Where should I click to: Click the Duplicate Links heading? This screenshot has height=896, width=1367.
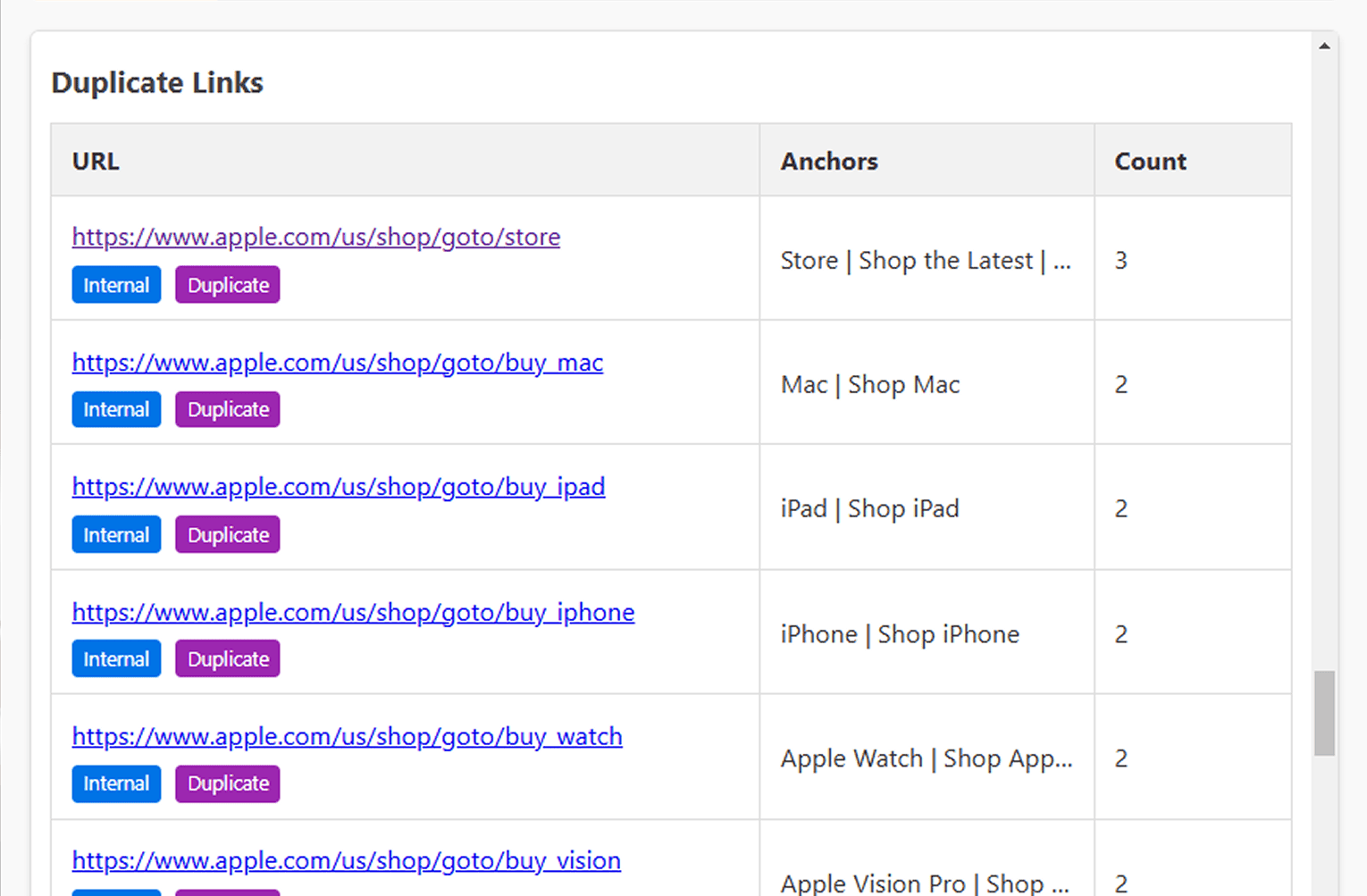click(157, 82)
